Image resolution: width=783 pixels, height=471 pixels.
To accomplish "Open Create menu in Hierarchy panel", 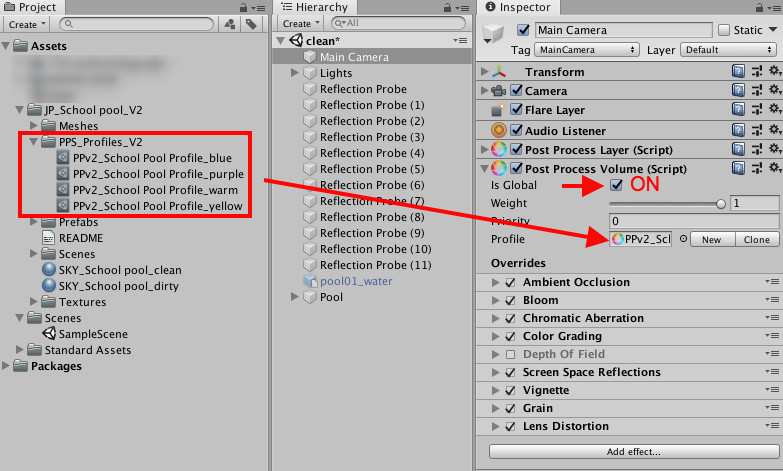I will pyautogui.click(x=301, y=23).
